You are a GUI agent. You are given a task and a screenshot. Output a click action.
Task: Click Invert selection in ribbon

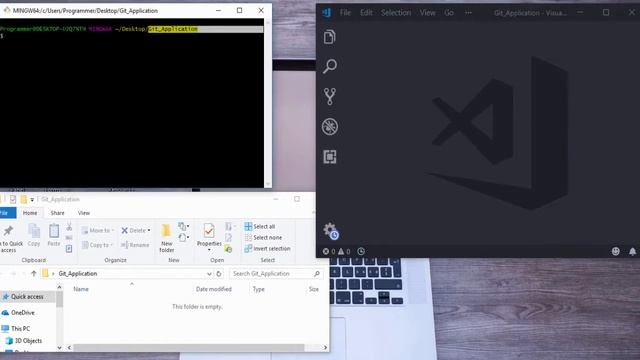click(x=267, y=248)
